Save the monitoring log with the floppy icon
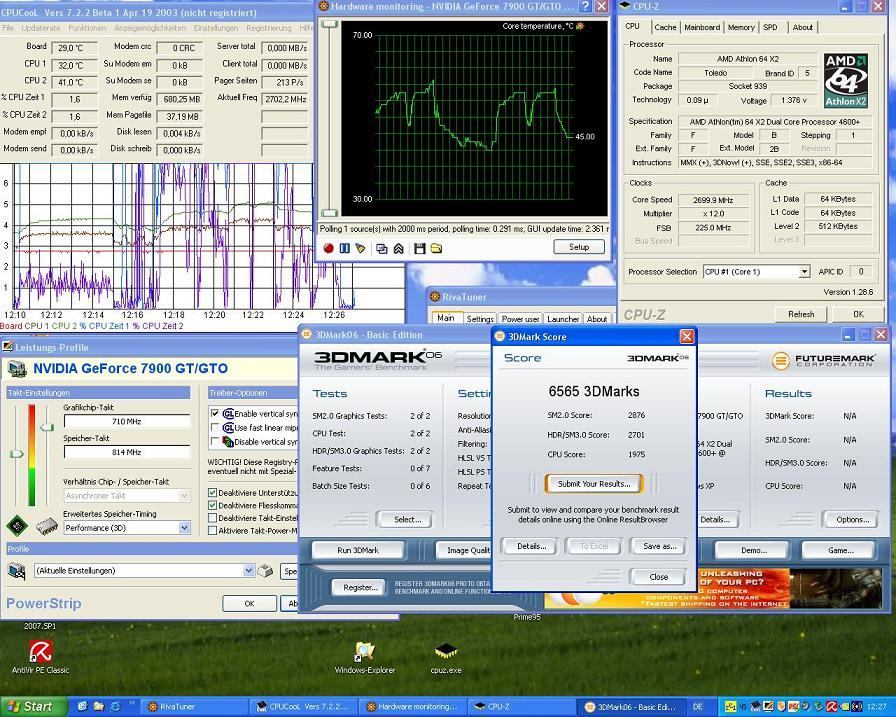 420,249
